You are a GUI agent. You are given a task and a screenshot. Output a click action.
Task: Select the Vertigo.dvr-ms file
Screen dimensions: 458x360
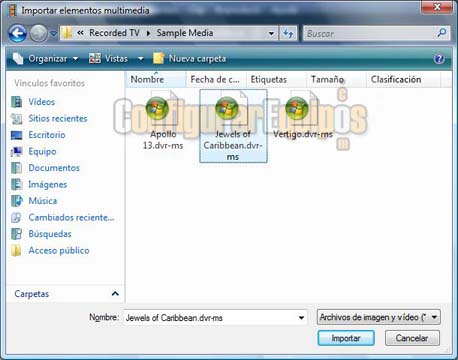click(x=303, y=115)
